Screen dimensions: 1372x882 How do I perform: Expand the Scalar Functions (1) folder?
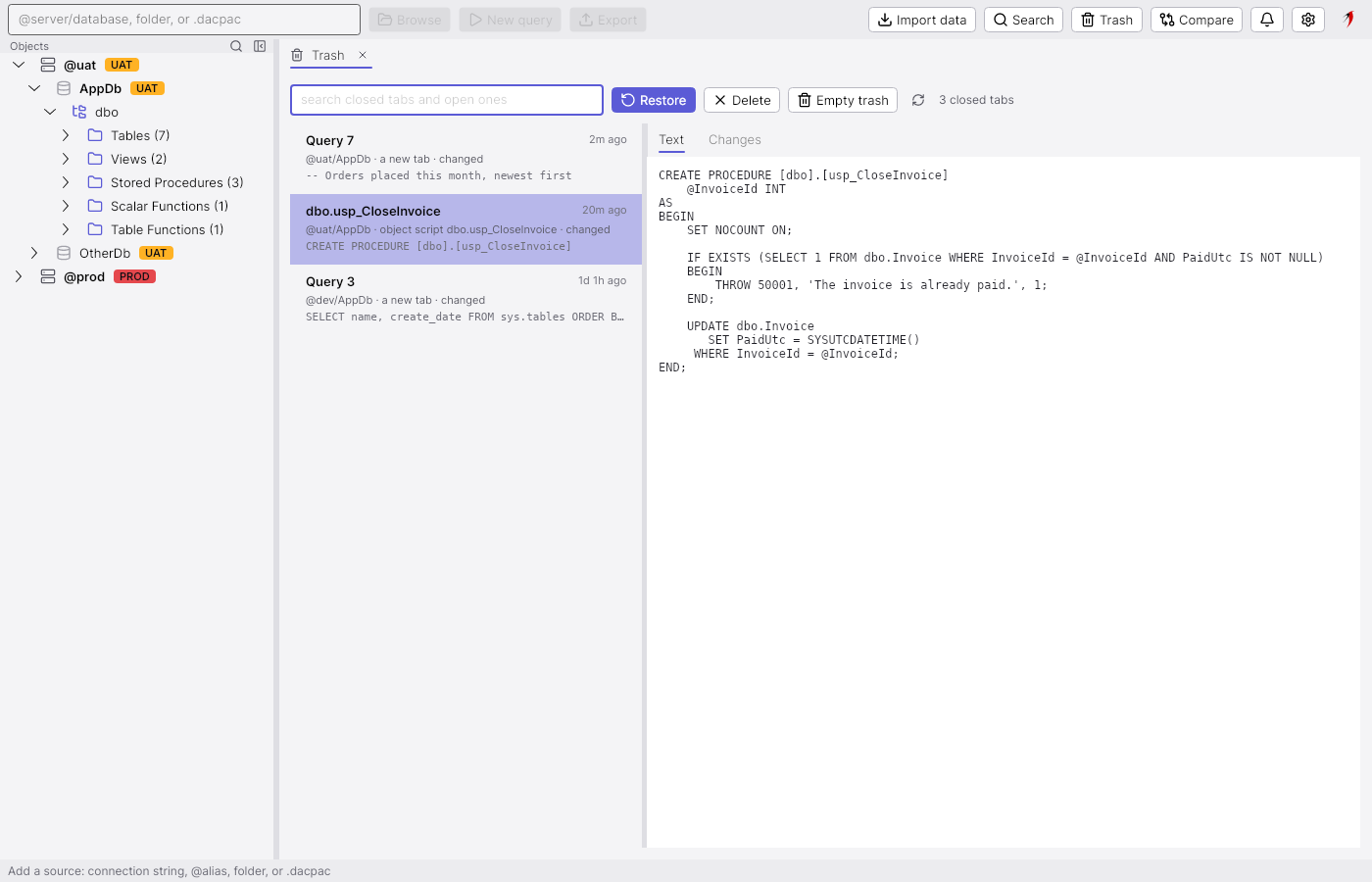tap(66, 206)
